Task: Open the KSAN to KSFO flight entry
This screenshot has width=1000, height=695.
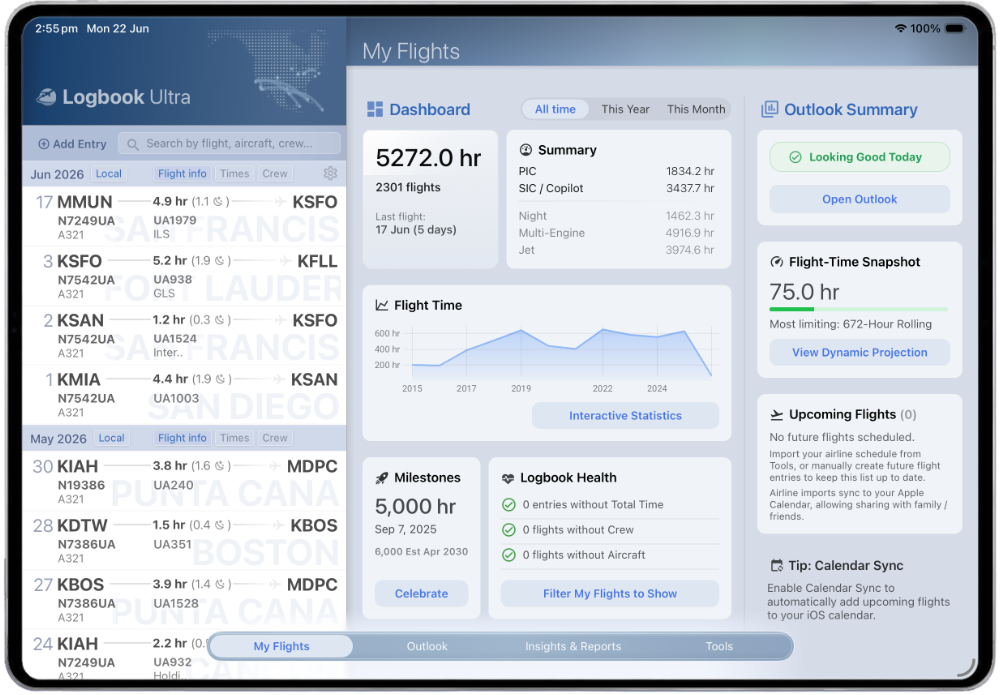Action: [185, 335]
